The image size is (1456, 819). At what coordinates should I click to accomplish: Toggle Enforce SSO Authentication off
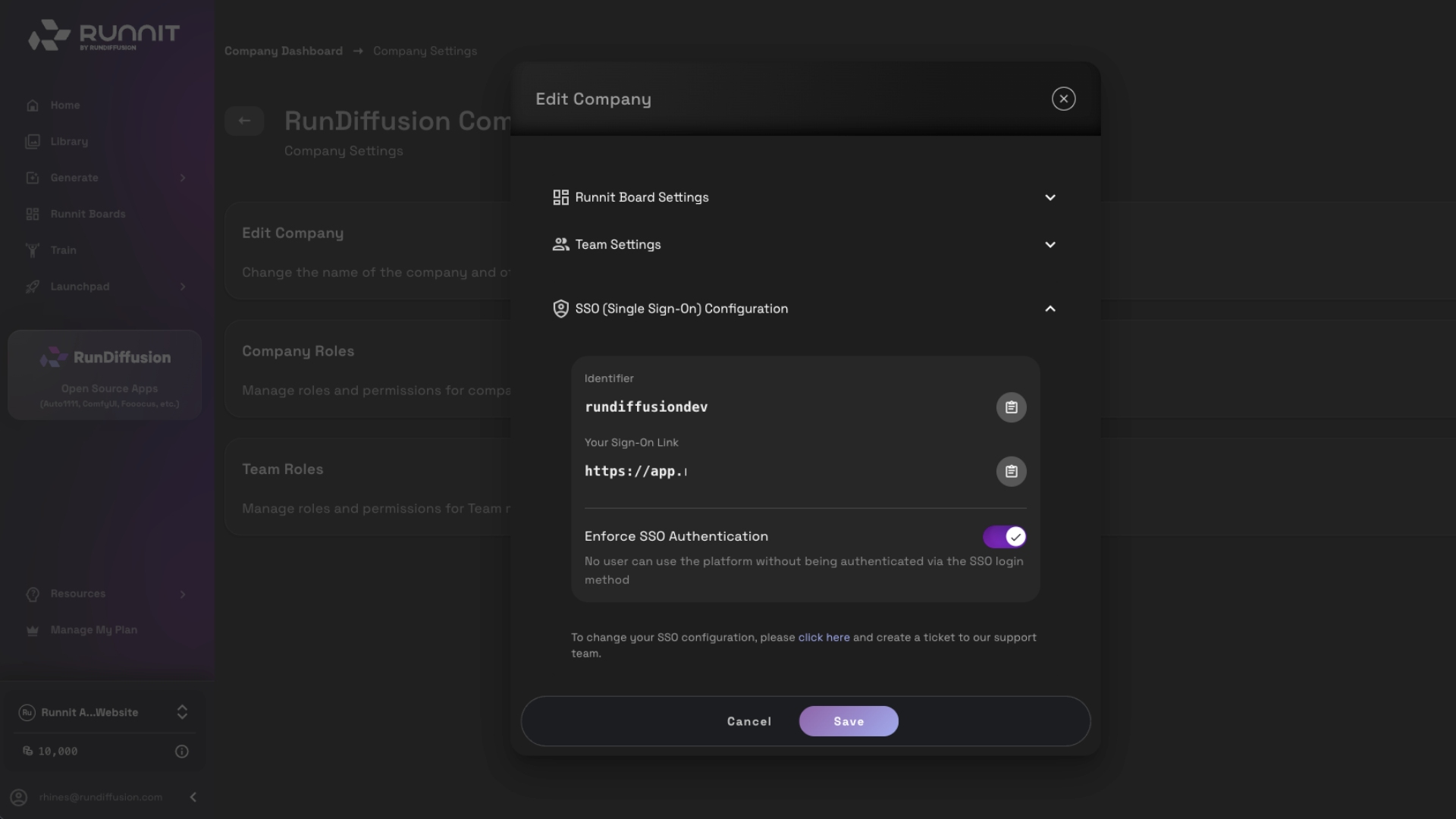[x=1004, y=538]
